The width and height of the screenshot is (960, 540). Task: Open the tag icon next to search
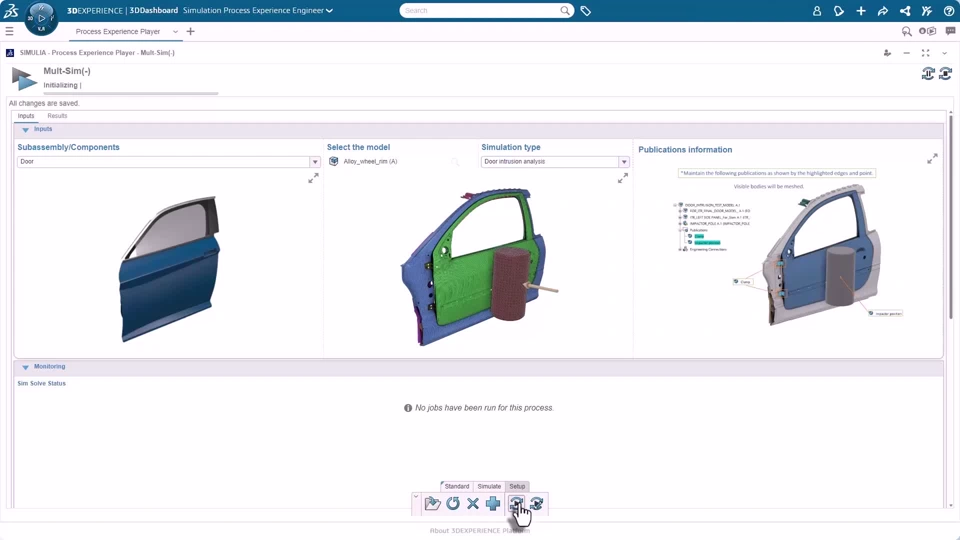coord(585,10)
